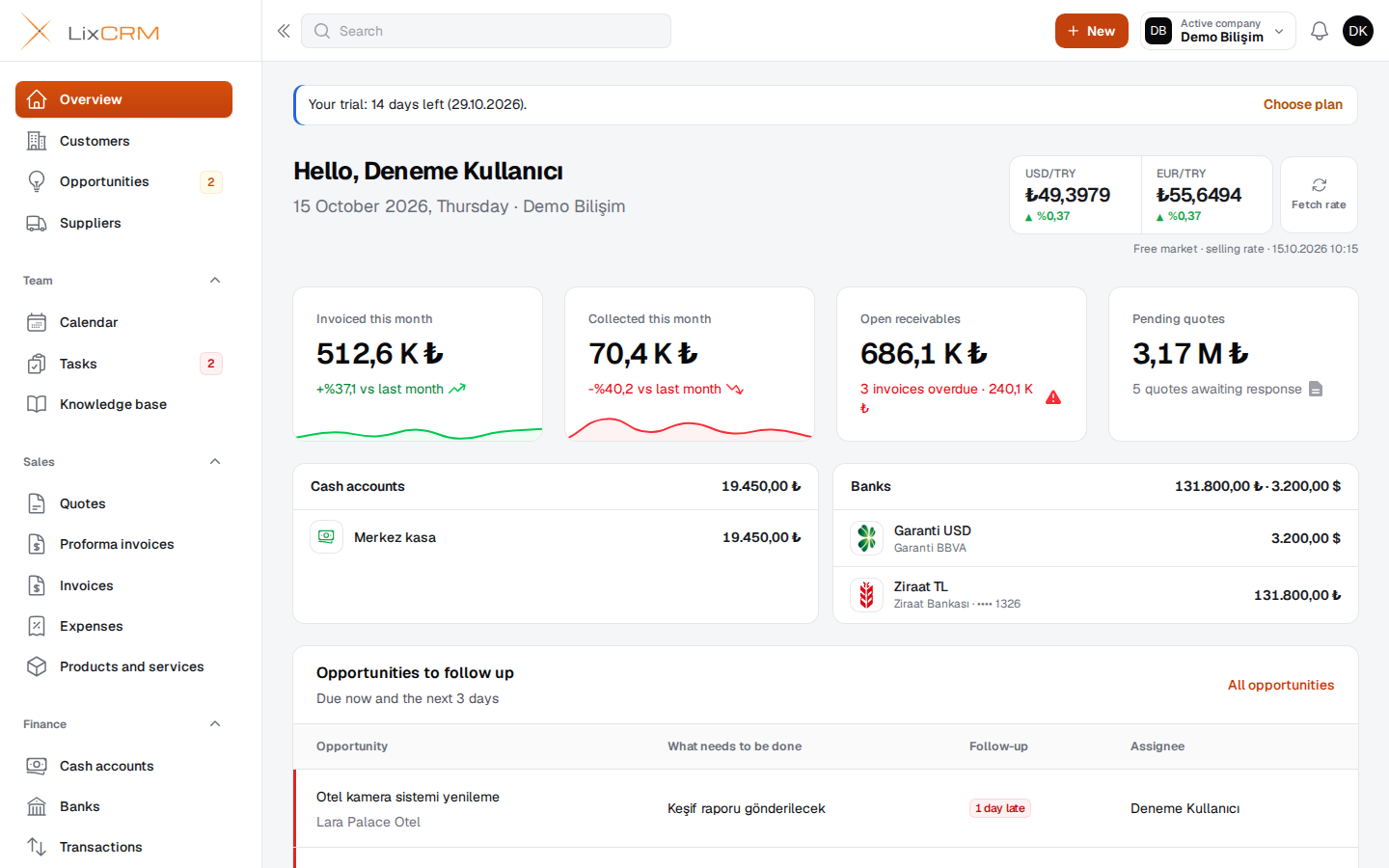
Task: Open Quotes in the sidebar
Action: pos(123,503)
